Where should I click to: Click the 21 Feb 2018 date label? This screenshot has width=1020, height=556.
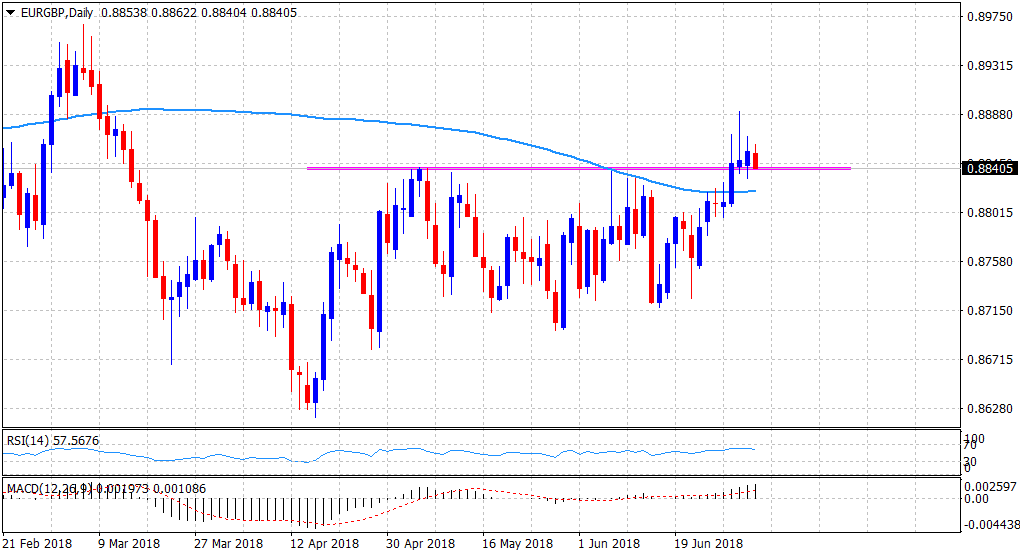(x=37, y=544)
